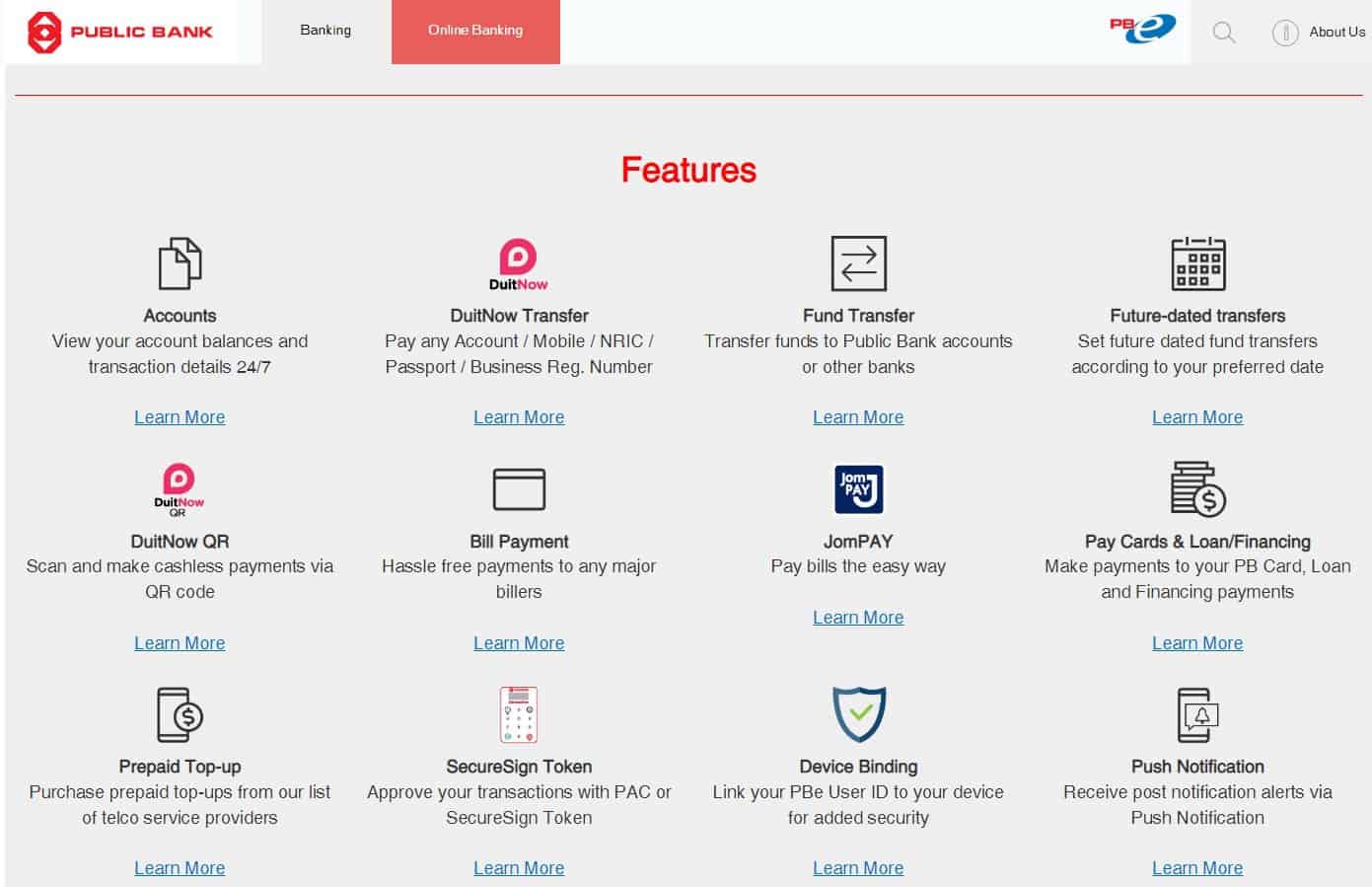Click 'Hassle free payments' description
1372x887 pixels.
pos(519,579)
